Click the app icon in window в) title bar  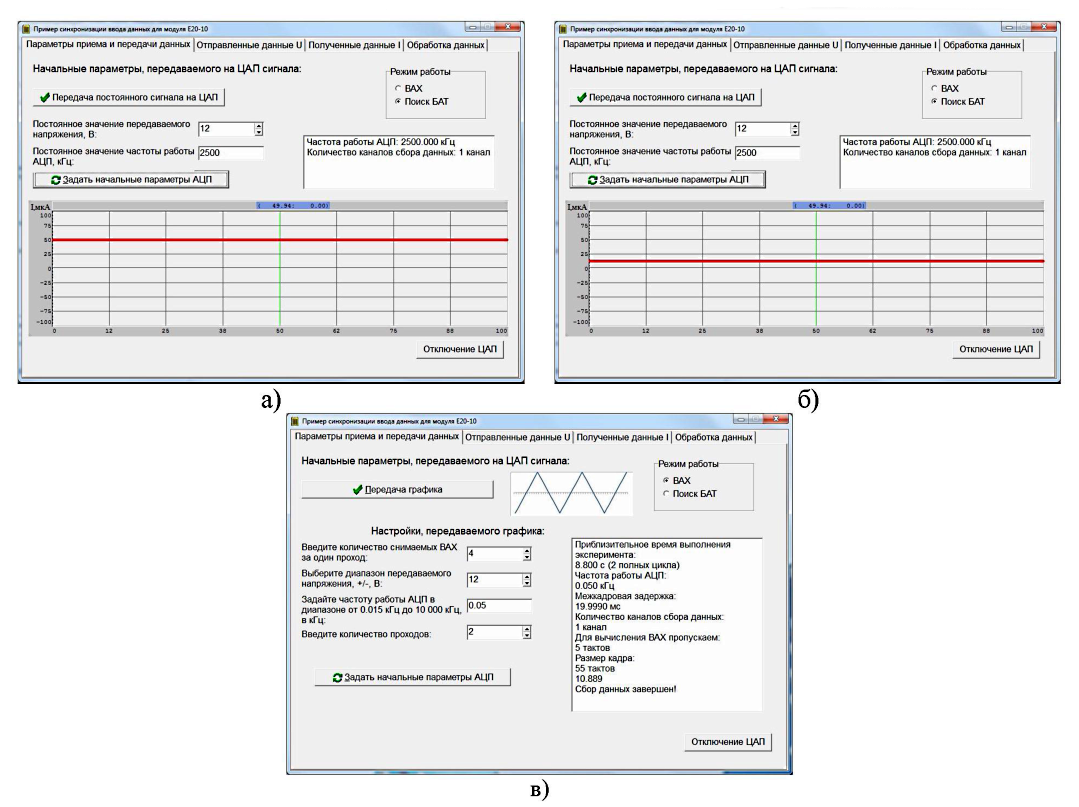coord(295,421)
